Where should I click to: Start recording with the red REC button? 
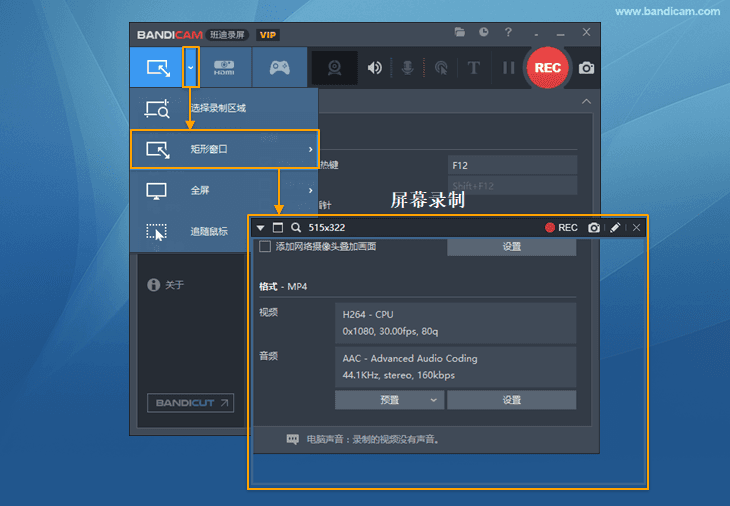(548, 67)
